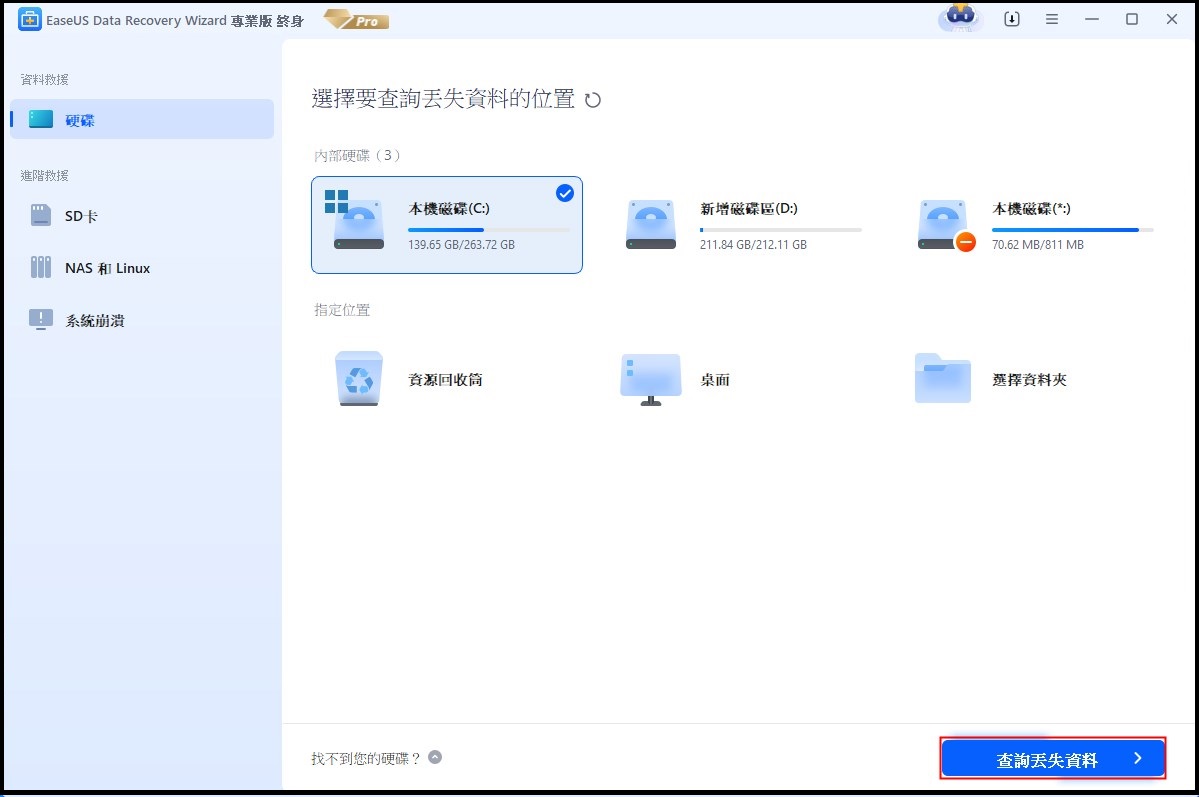This screenshot has height=797, width=1199.
Task: Open the hamburger menu
Action: pyautogui.click(x=1052, y=18)
